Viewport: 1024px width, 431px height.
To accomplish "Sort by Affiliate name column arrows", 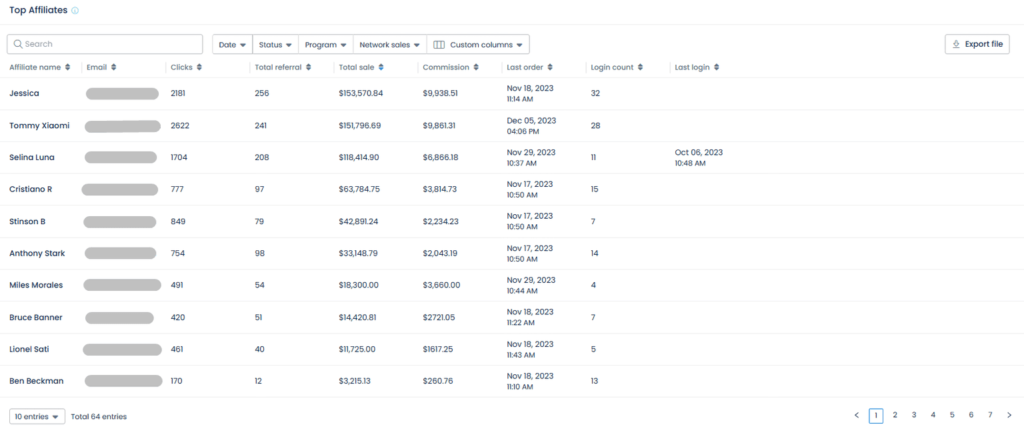I will coord(68,67).
